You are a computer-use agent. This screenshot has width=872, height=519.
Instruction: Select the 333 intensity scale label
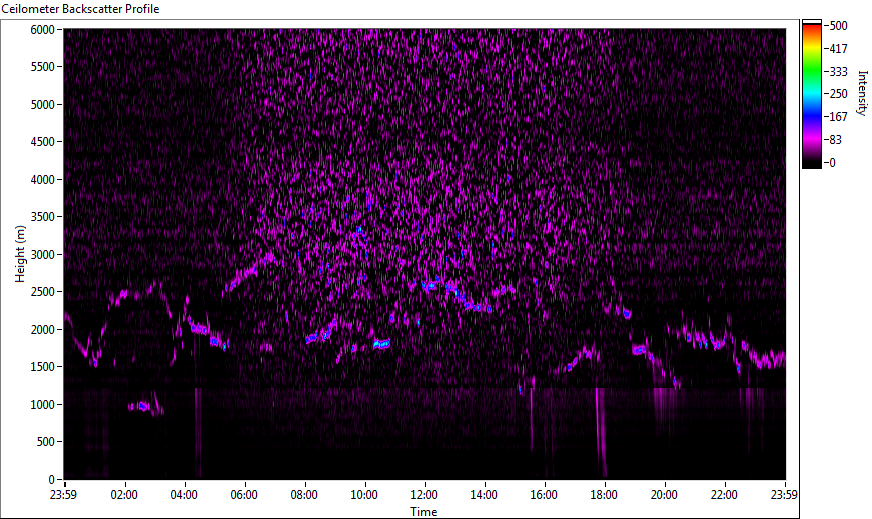point(838,71)
